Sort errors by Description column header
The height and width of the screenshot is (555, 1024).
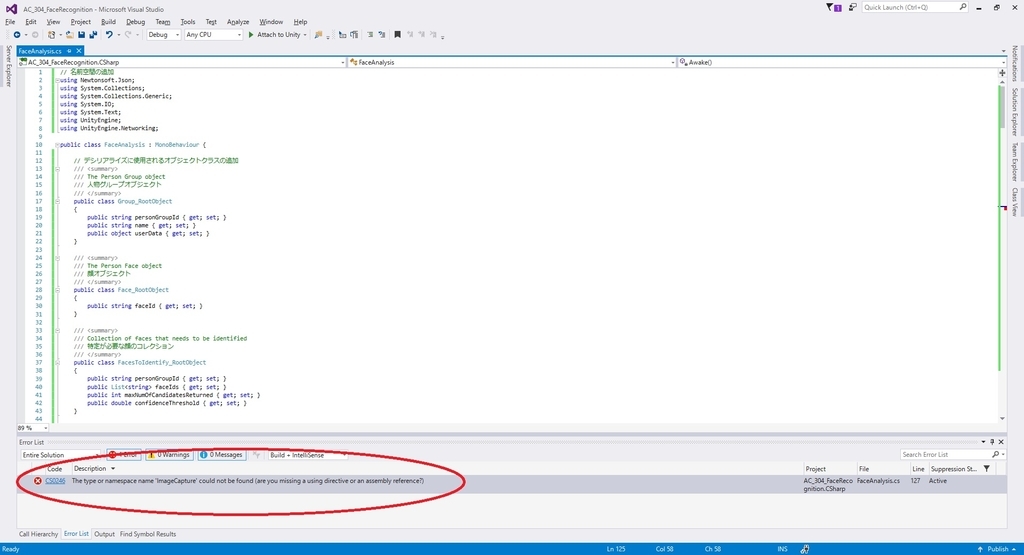[x=90, y=469]
